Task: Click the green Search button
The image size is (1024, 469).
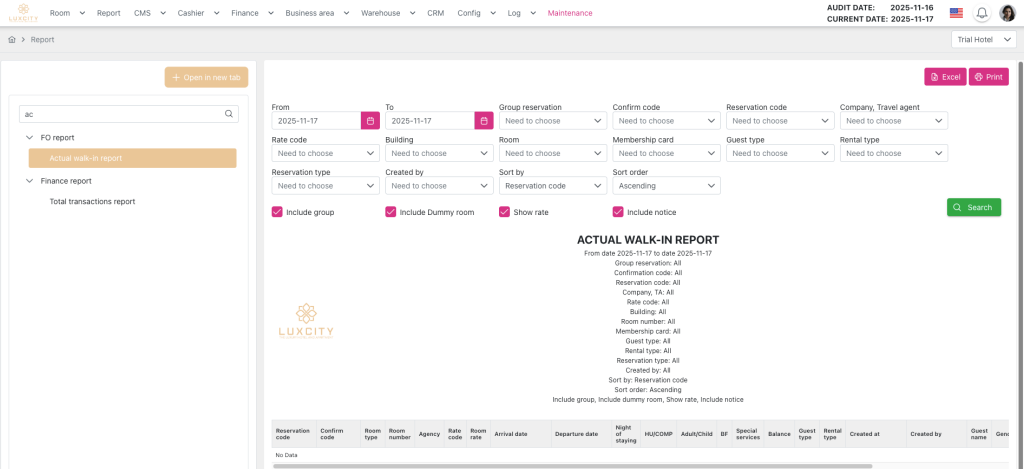Action: pos(973,207)
